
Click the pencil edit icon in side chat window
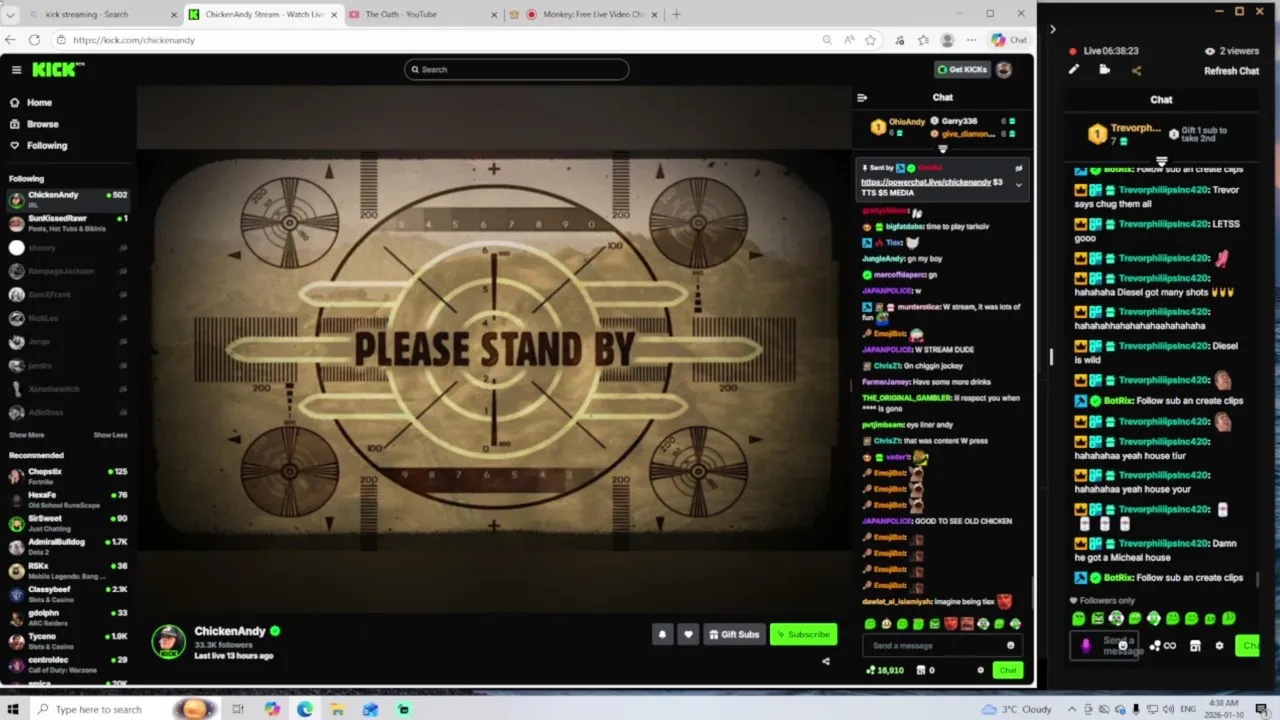click(x=1074, y=70)
